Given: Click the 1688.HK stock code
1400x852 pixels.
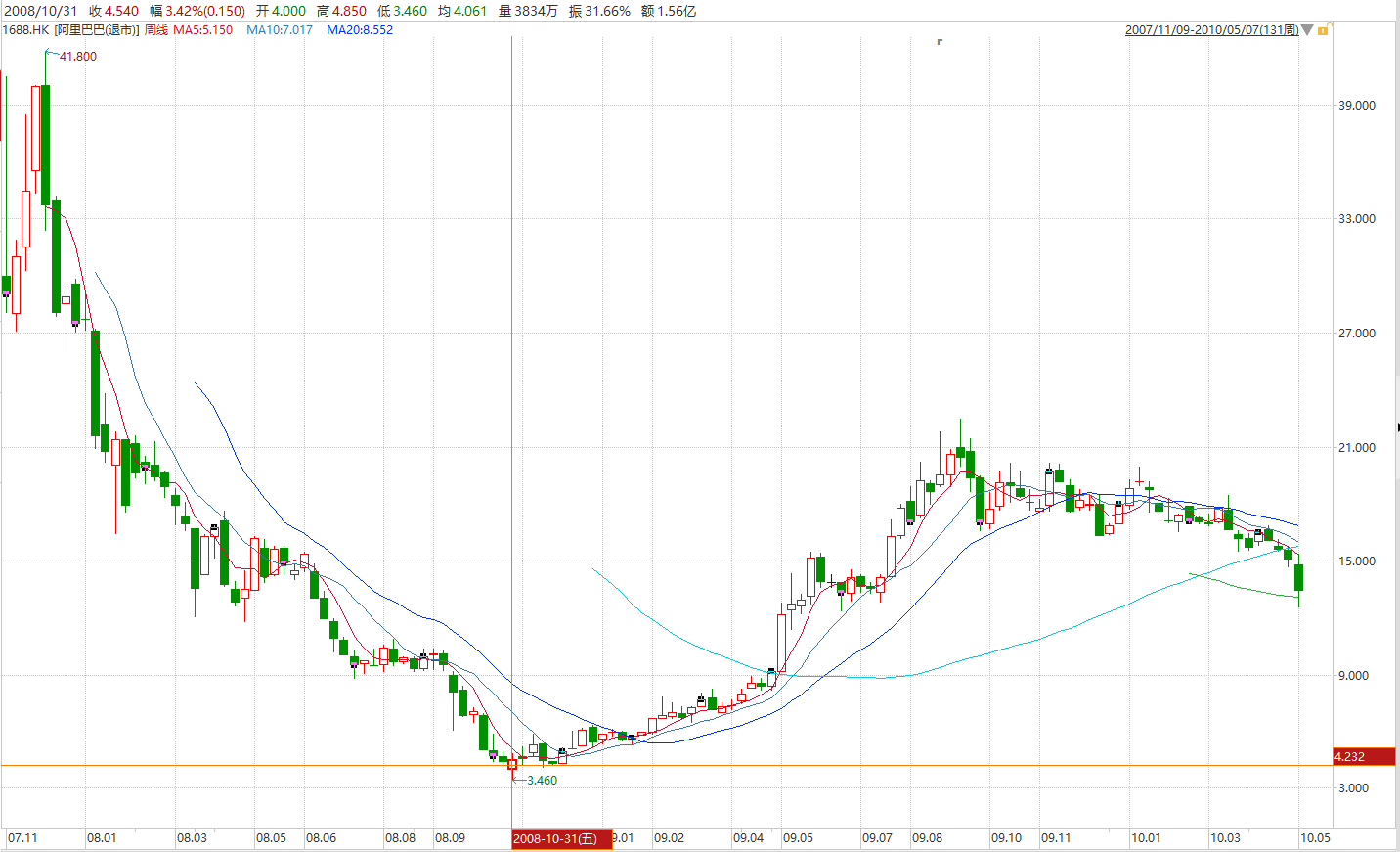Looking at the screenshot, I should tap(25, 30).
